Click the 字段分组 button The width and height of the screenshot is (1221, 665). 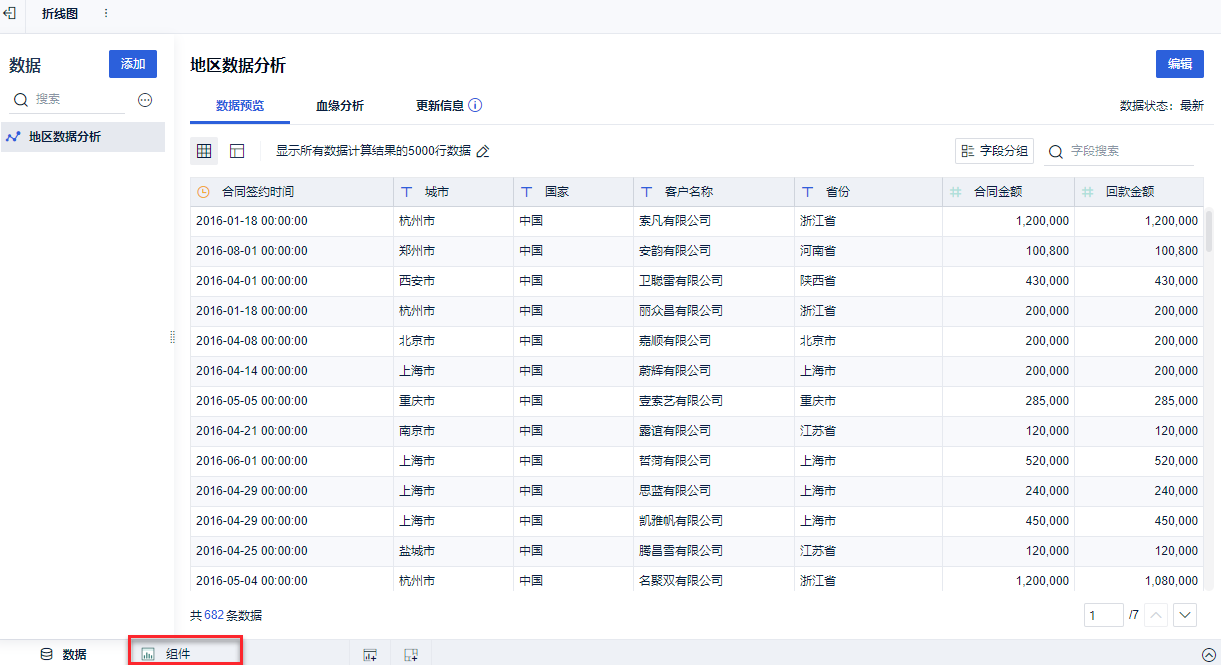pyautogui.click(x=994, y=151)
